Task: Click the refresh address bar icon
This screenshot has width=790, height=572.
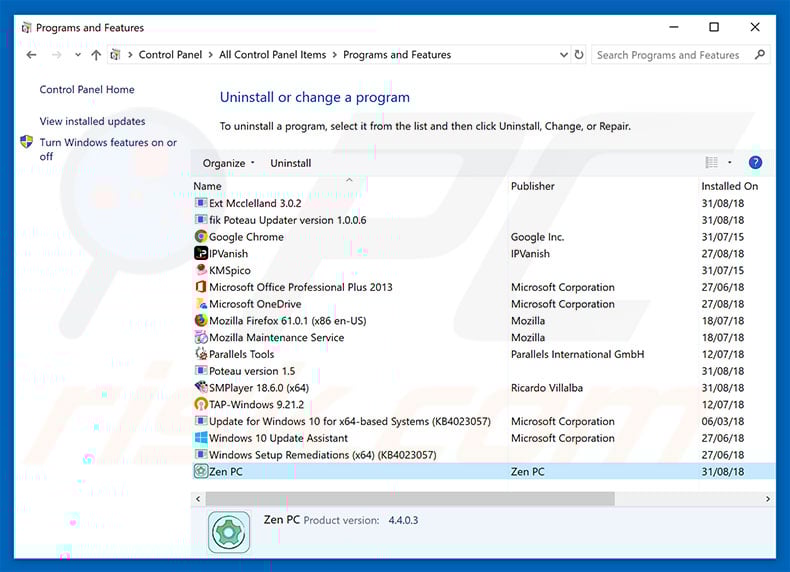Action: 579,54
